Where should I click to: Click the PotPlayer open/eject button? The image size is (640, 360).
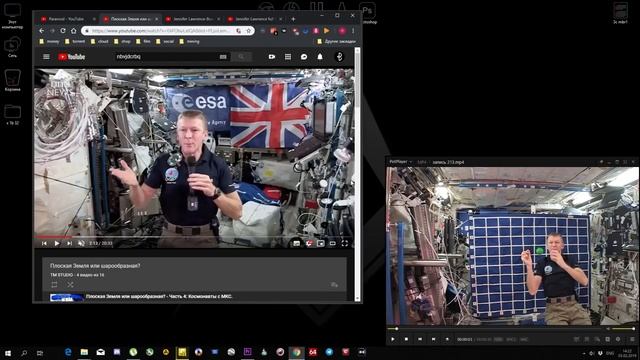[x=447, y=339]
